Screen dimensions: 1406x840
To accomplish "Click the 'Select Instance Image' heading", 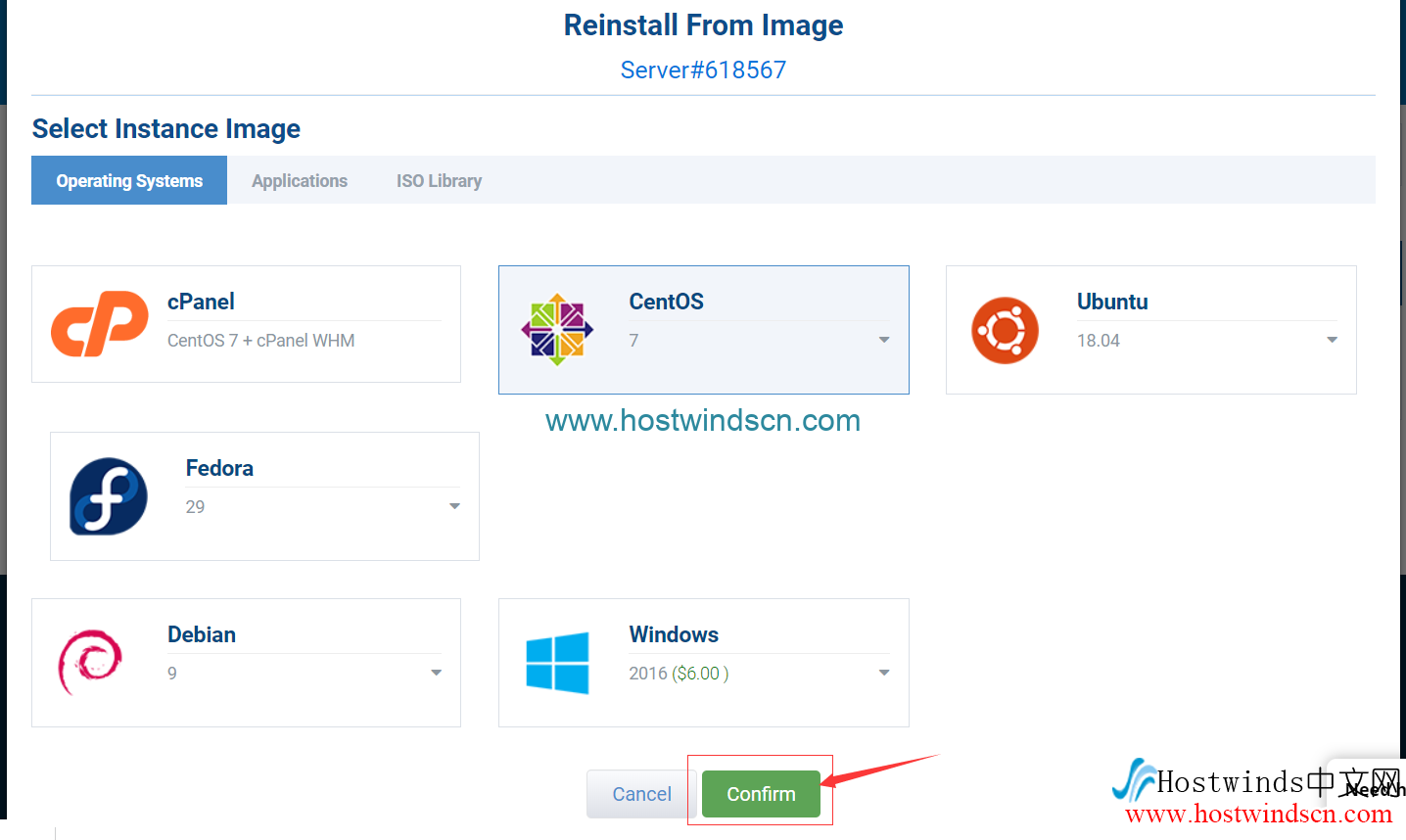I will pos(166,129).
